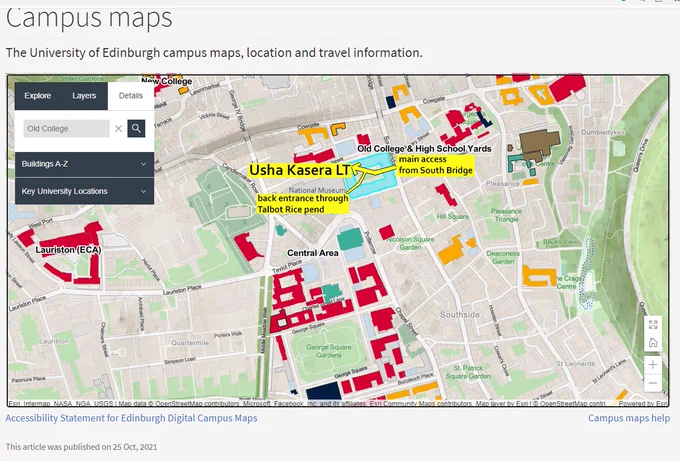Click the Lauriston (ECA) map label
This screenshot has height=461, width=680.
[x=68, y=250]
